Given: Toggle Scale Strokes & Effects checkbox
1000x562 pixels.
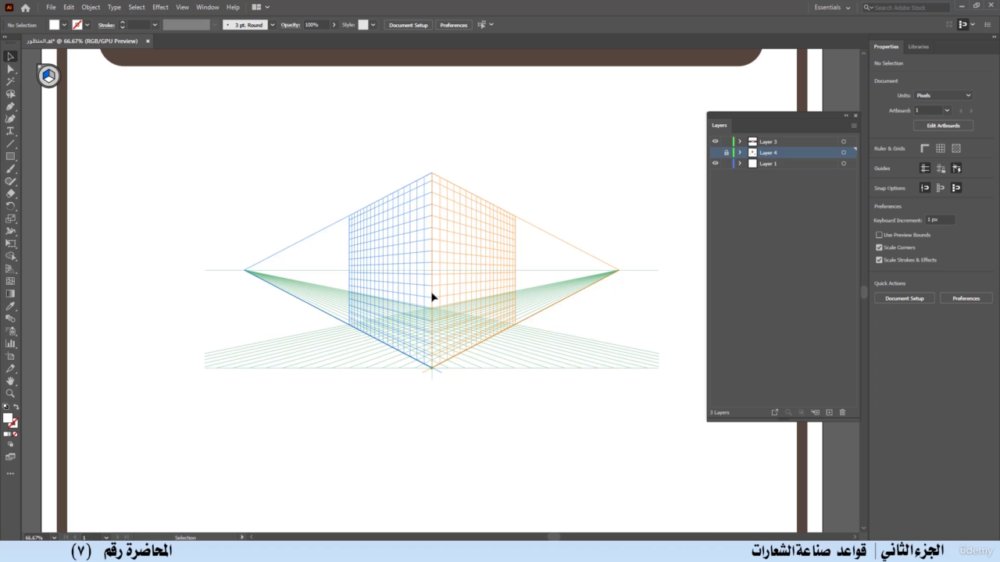Looking at the screenshot, I should 879,260.
